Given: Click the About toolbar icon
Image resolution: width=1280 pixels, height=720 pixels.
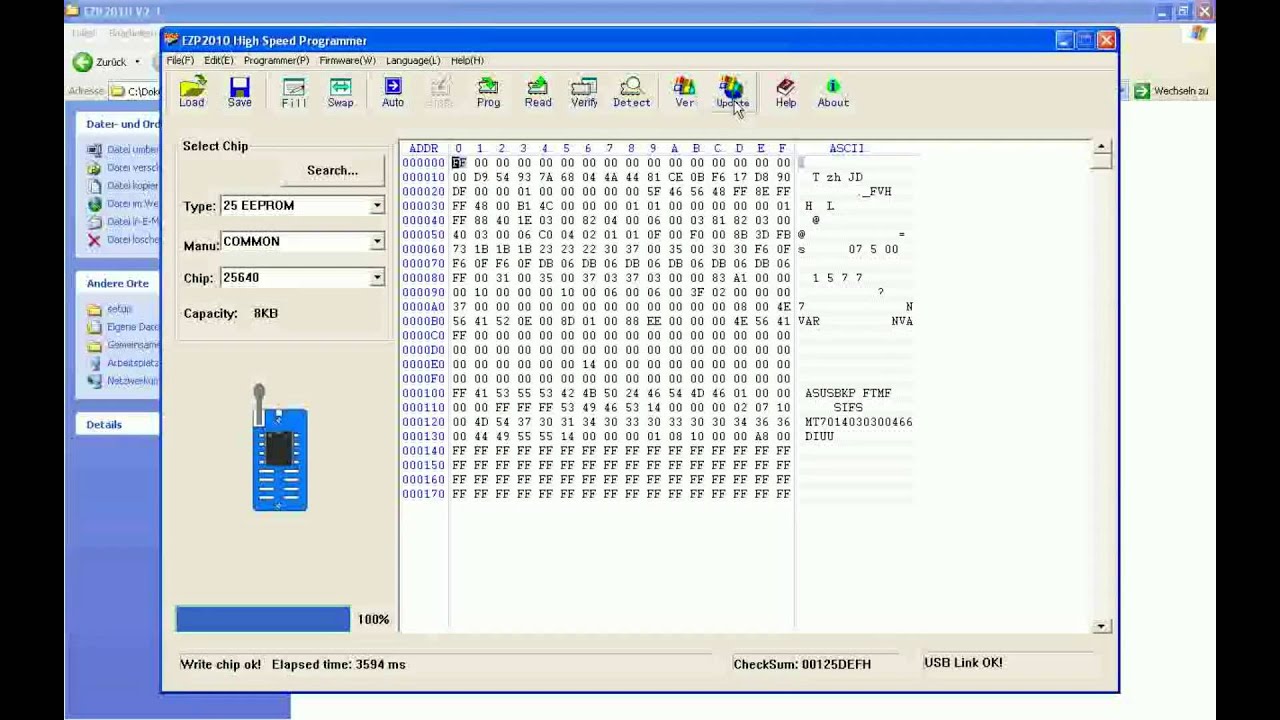Looking at the screenshot, I should coord(833,92).
